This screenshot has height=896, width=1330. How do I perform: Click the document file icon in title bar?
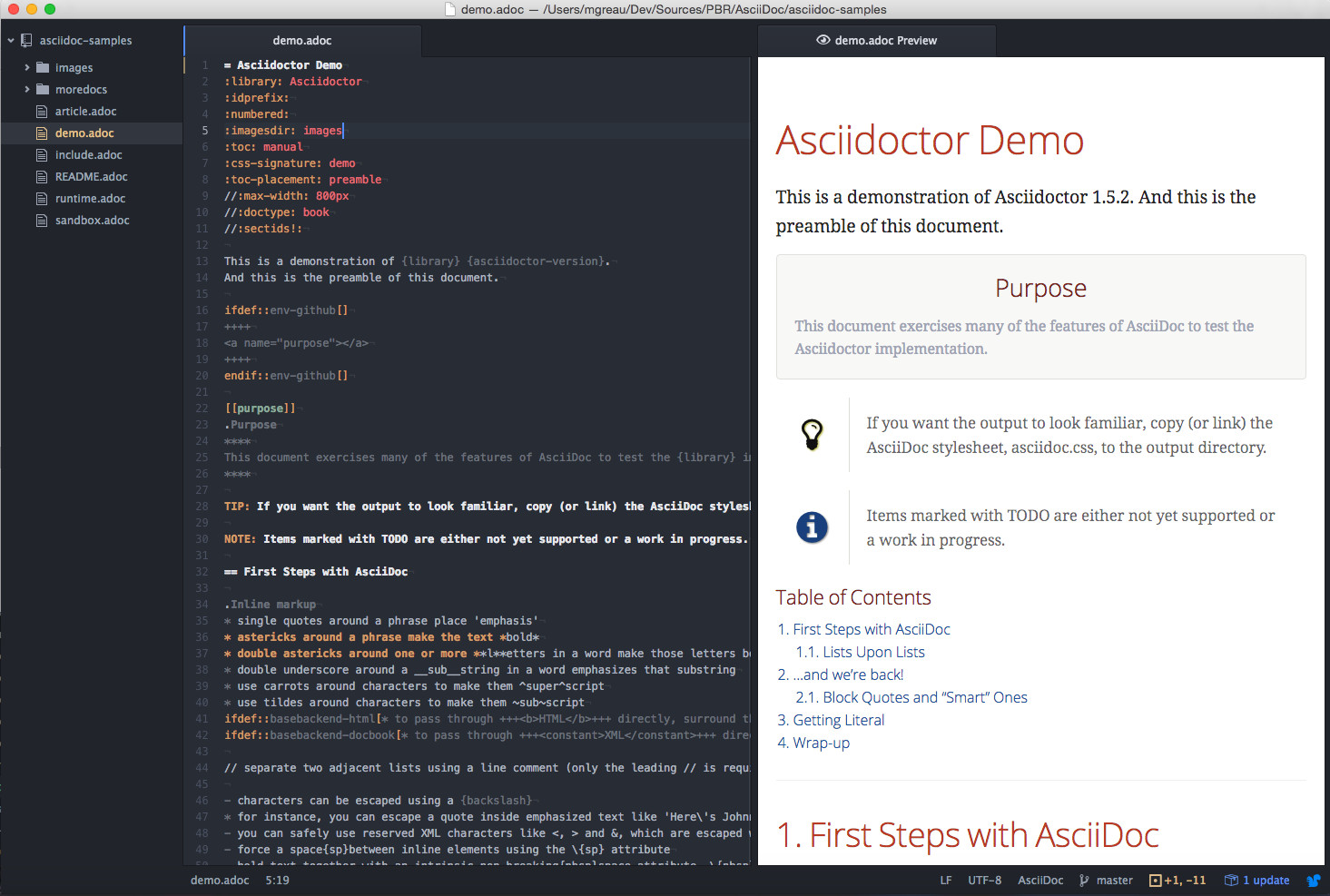click(449, 9)
